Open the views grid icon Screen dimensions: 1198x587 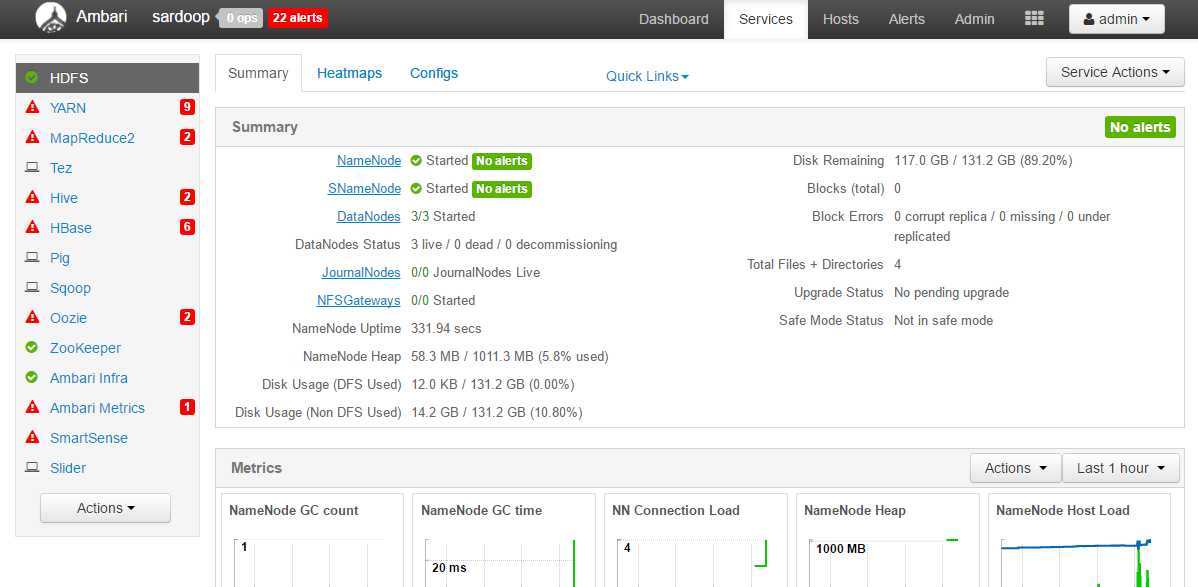1034,18
